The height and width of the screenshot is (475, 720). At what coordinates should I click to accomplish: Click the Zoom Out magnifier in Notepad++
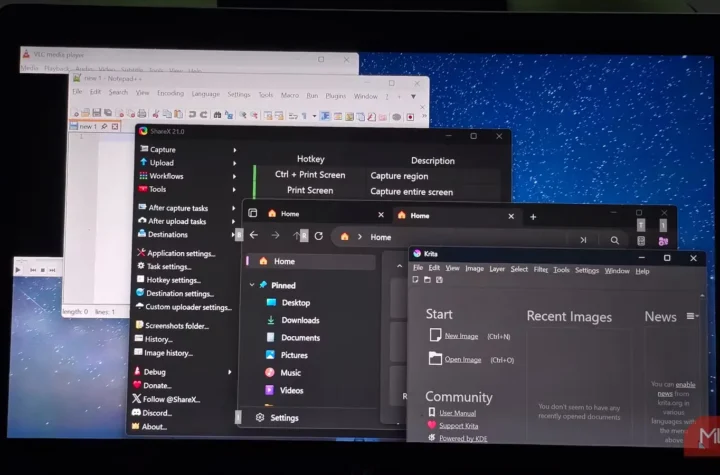point(254,115)
